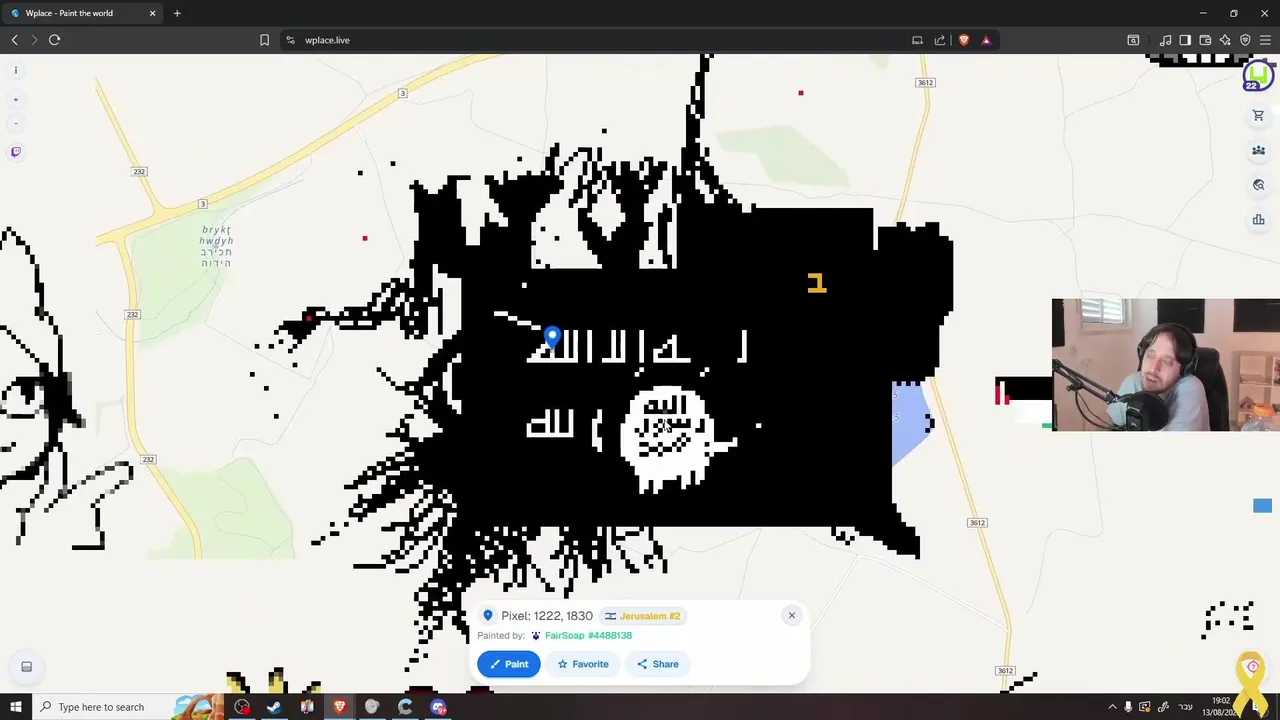Image resolution: width=1280 pixels, height=720 pixels.
Task: Zoom in with the plus button
Action: click(x=15, y=99)
